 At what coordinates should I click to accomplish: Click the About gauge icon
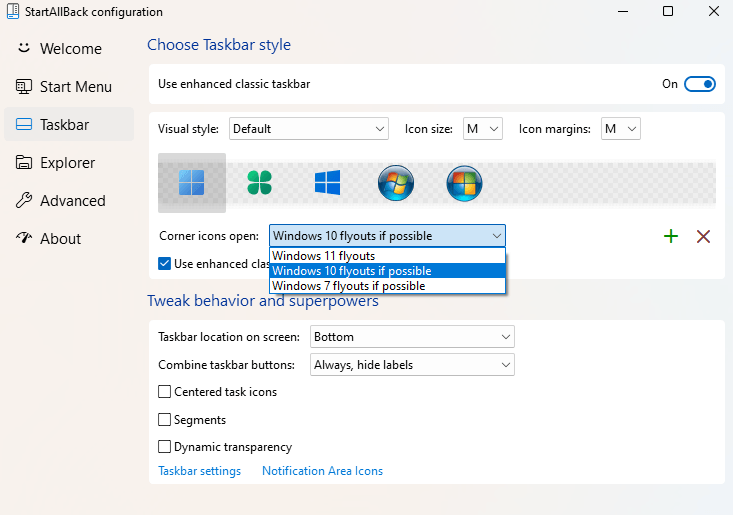(24, 237)
